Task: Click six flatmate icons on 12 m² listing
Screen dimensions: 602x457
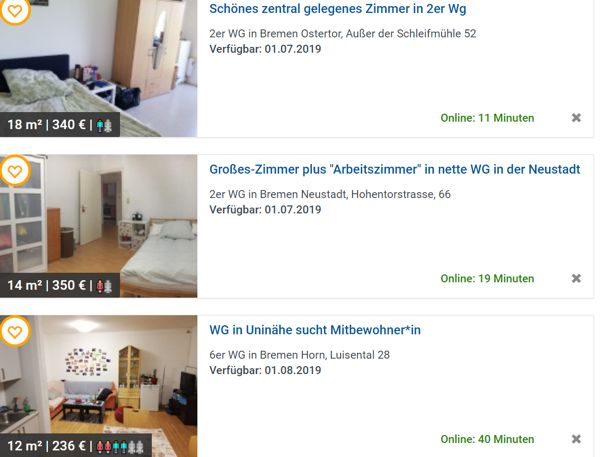Action: (120, 447)
